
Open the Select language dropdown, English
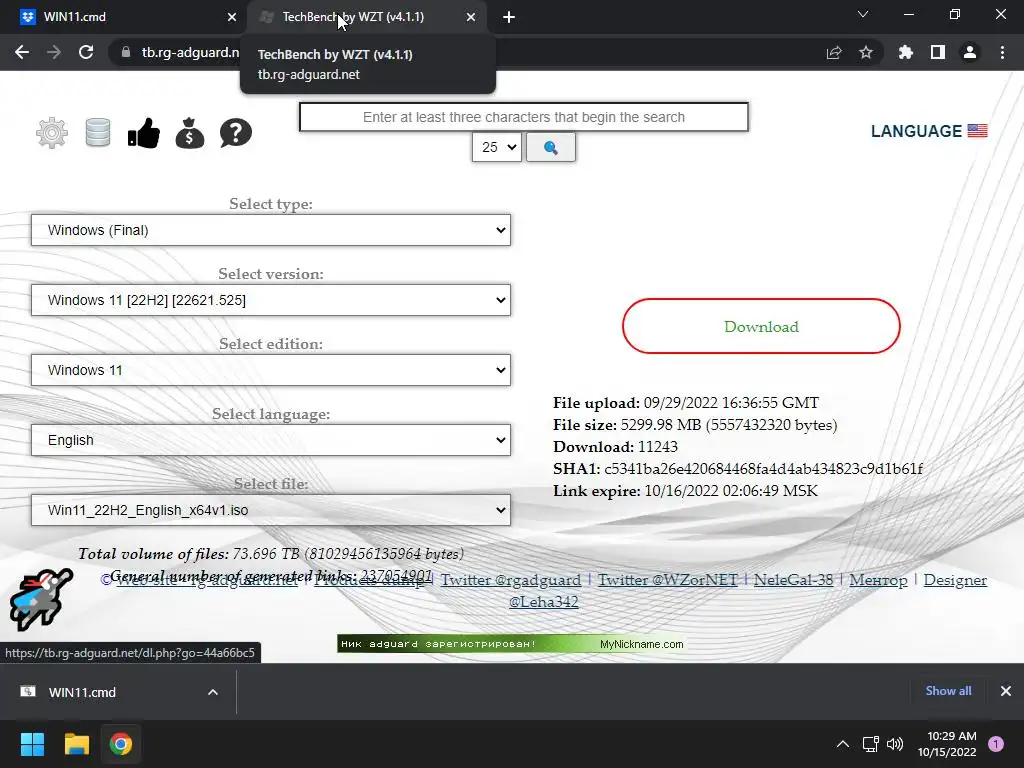pos(271,440)
